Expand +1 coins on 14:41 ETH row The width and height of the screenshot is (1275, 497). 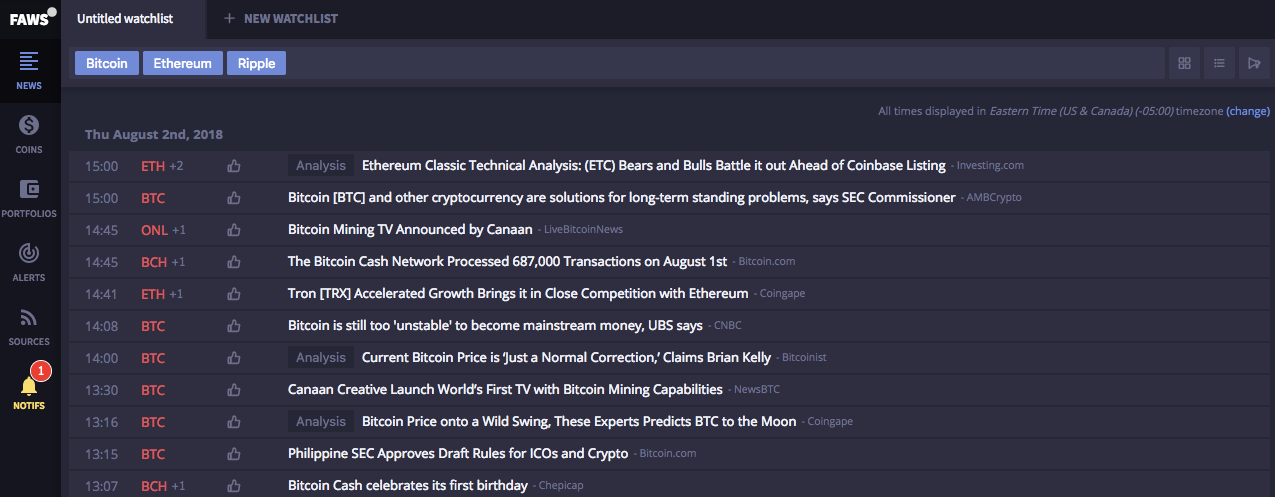[176, 294]
